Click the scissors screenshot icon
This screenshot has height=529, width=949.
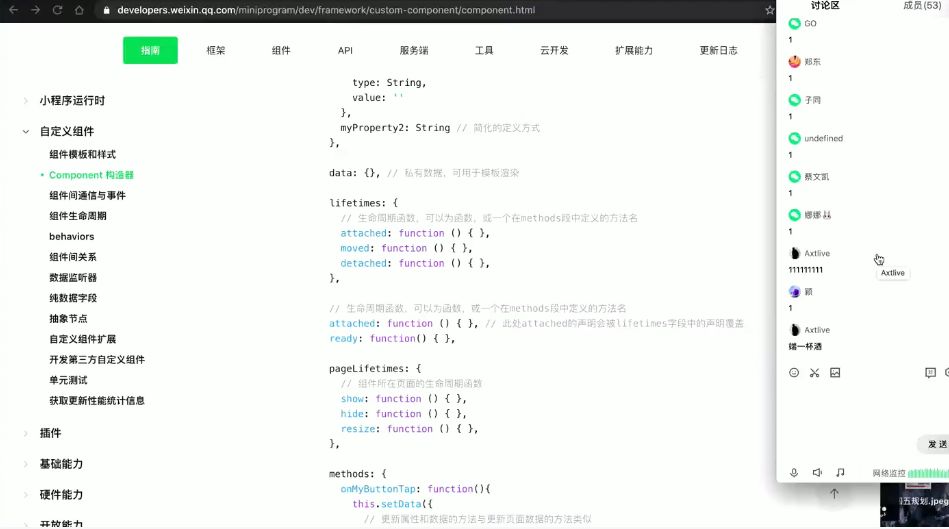[814, 373]
